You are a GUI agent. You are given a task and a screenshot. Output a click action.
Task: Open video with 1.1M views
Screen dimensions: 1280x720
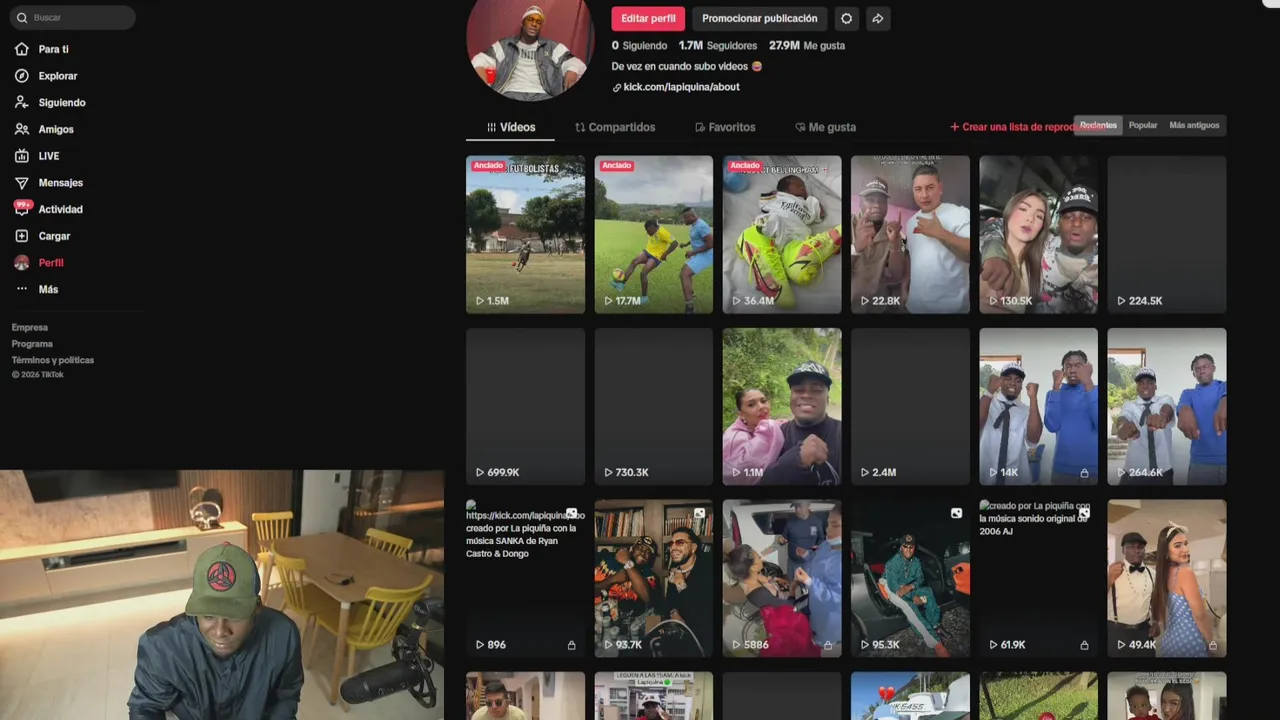(x=782, y=406)
